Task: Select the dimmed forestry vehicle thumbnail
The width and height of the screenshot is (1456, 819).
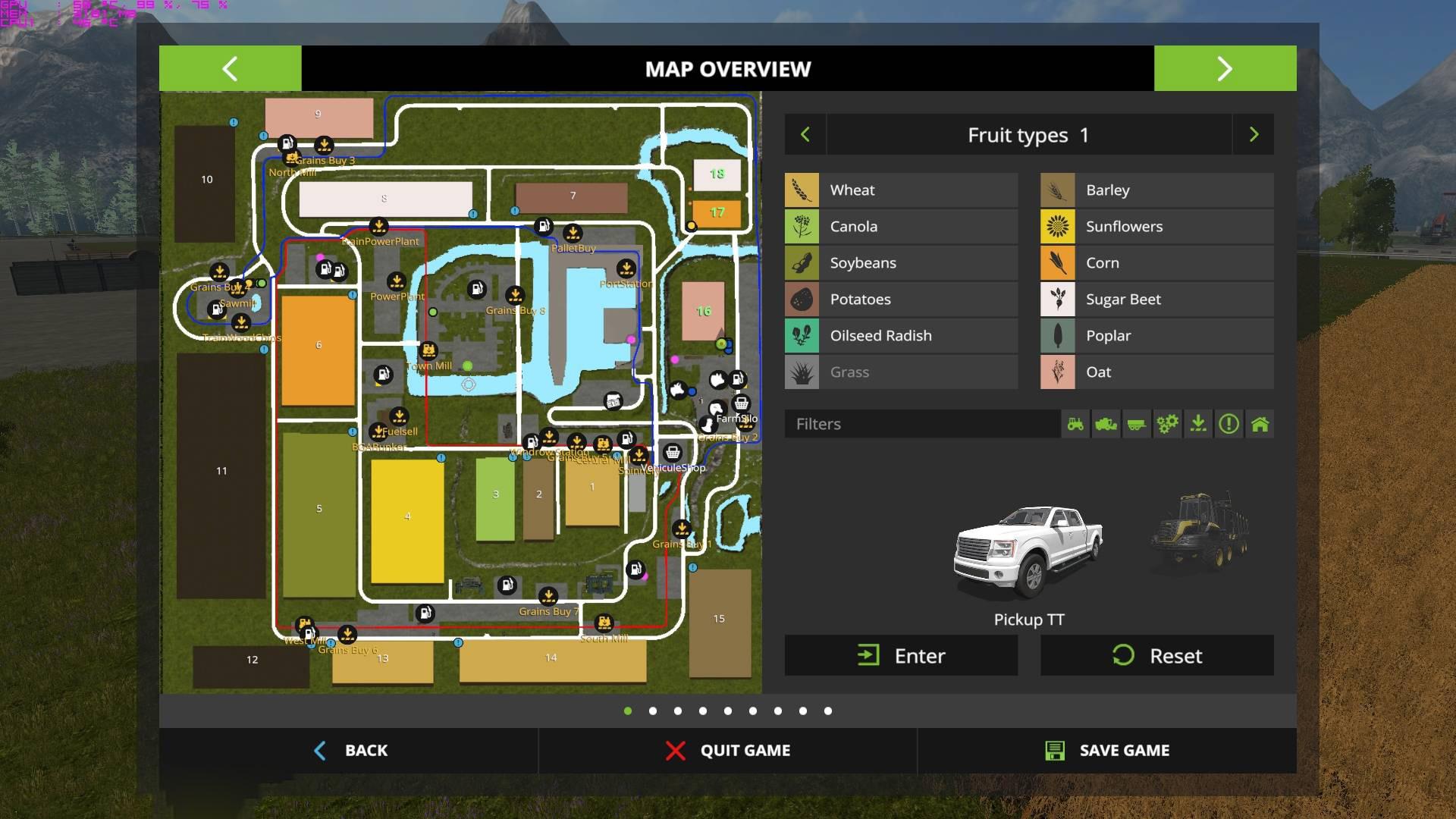Action: click(1200, 531)
